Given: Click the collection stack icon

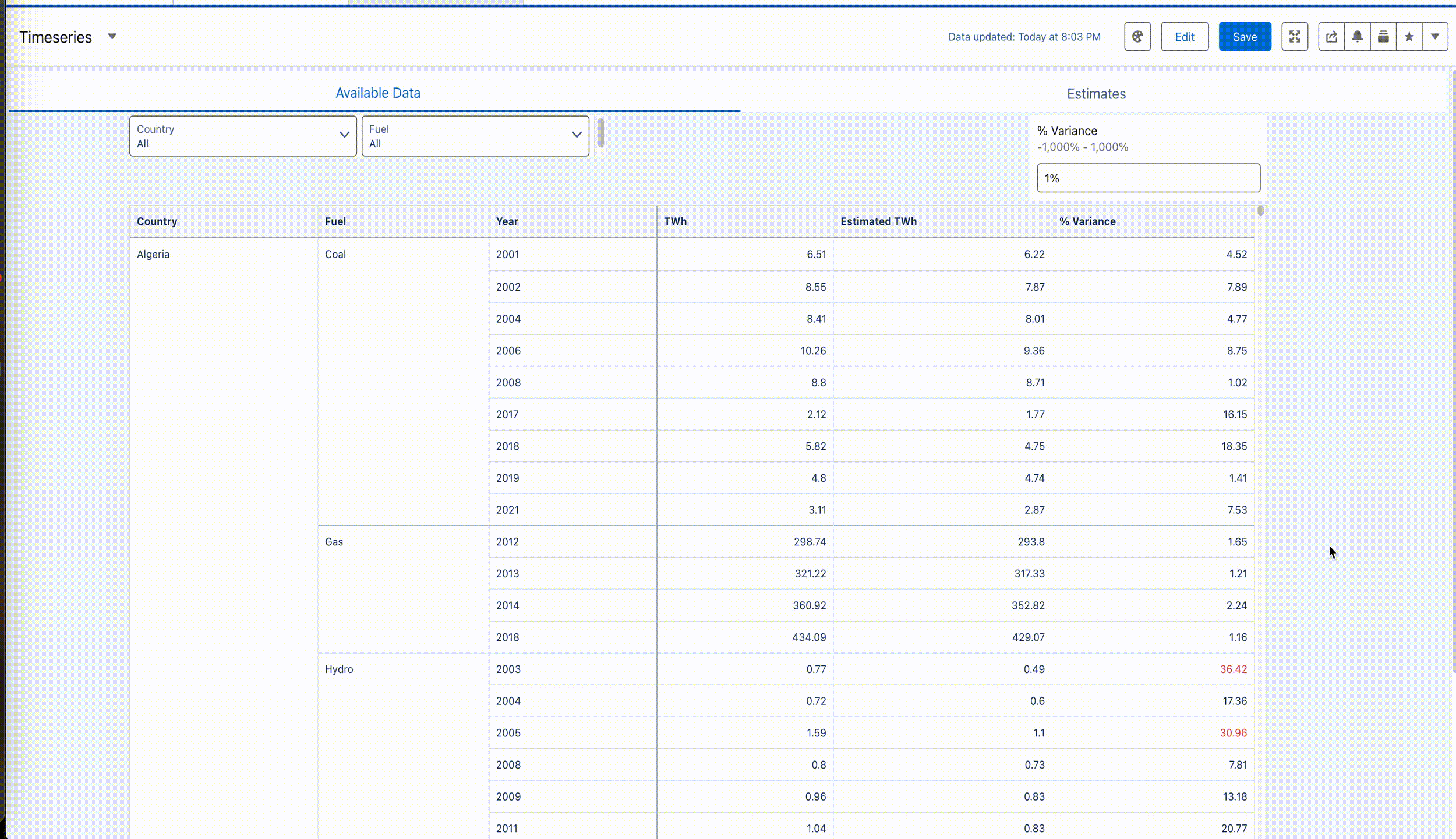Looking at the screenshot, I should pyautogui.click(x=1383, y=37).
